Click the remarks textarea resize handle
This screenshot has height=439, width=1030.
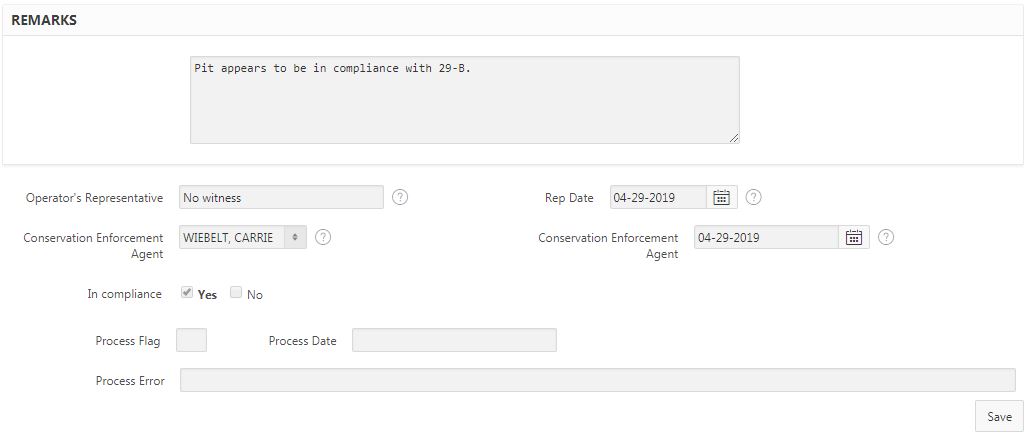[x=734, y=138]
